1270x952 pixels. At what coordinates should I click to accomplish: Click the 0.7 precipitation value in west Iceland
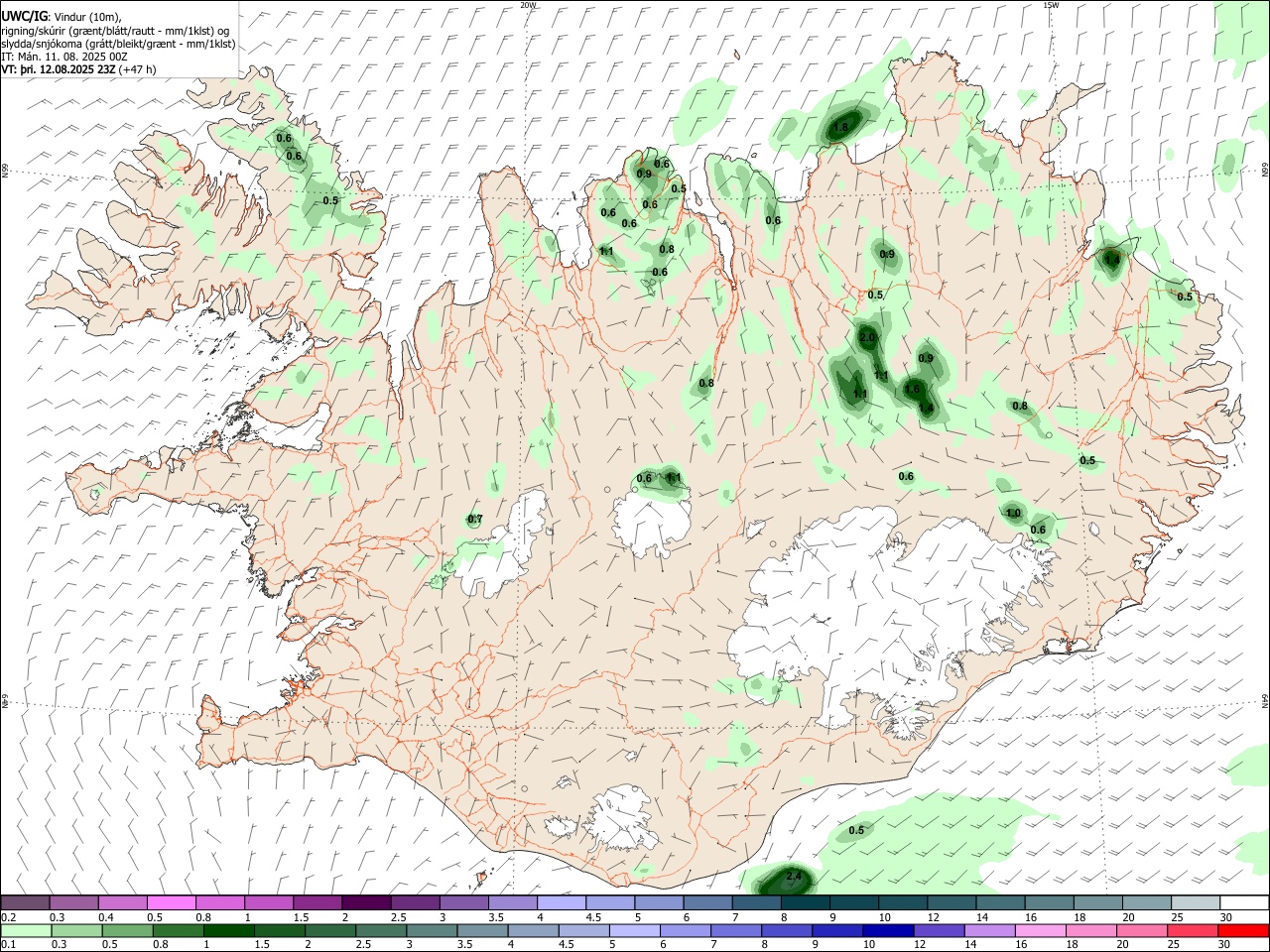point(475,520)
